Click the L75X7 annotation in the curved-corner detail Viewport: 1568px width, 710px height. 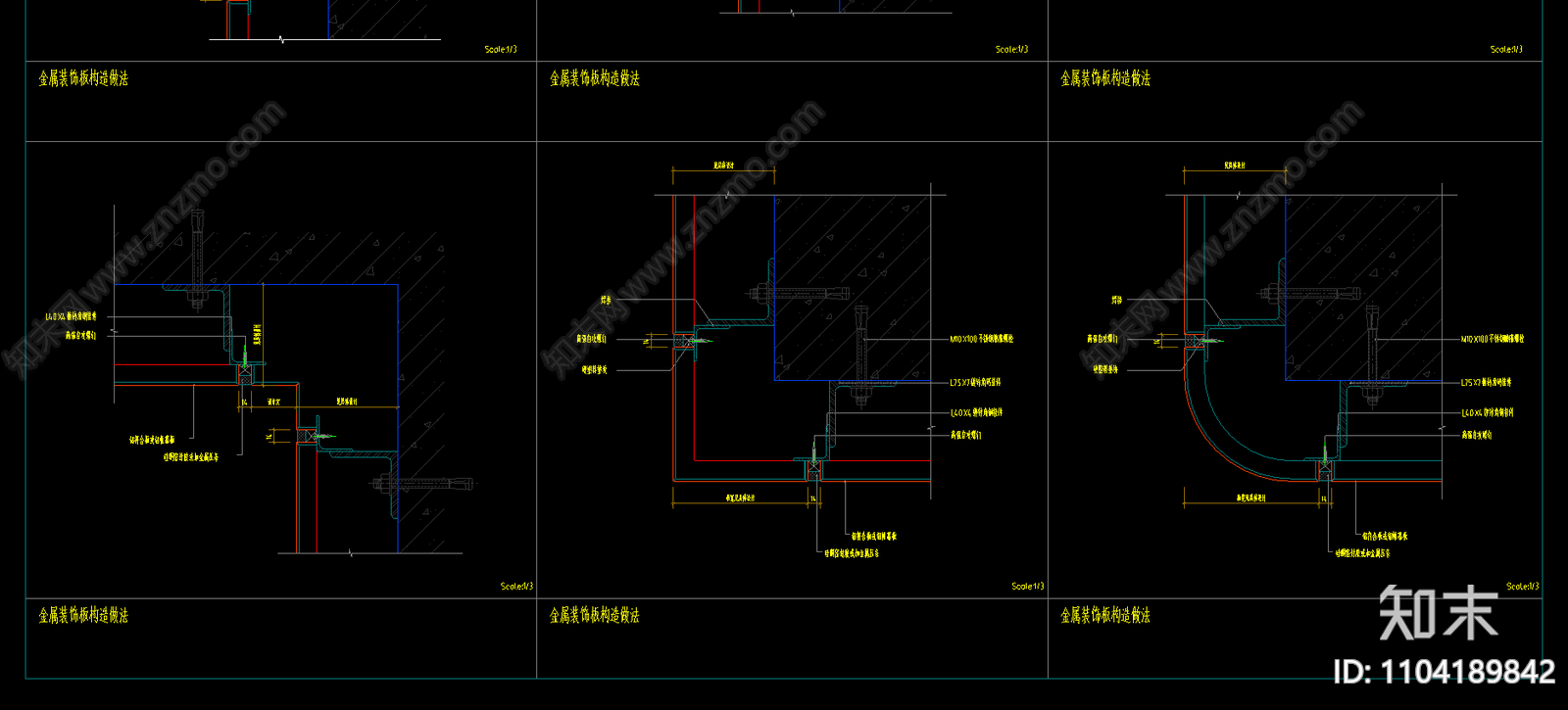point(1487,383)
